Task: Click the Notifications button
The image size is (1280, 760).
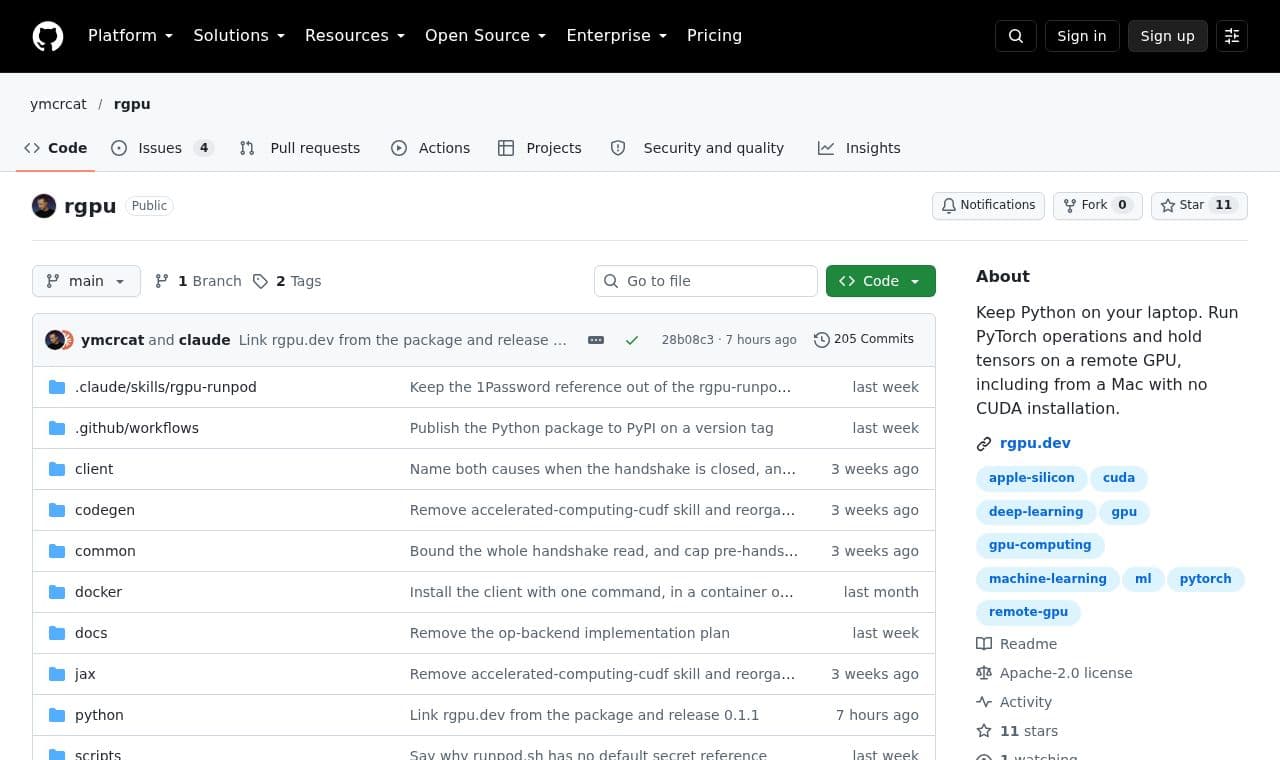Action: pos(988,205)
